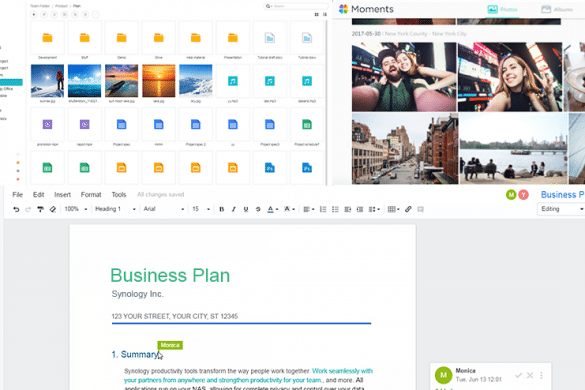This screenshot has height=390, width=585.
Task: Switch to the Albums tab in Moments
Action: point(557,9)
